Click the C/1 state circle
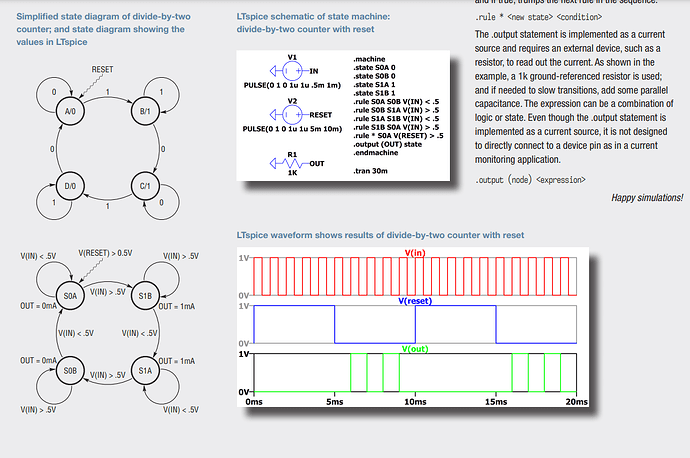 pos(144,186)
